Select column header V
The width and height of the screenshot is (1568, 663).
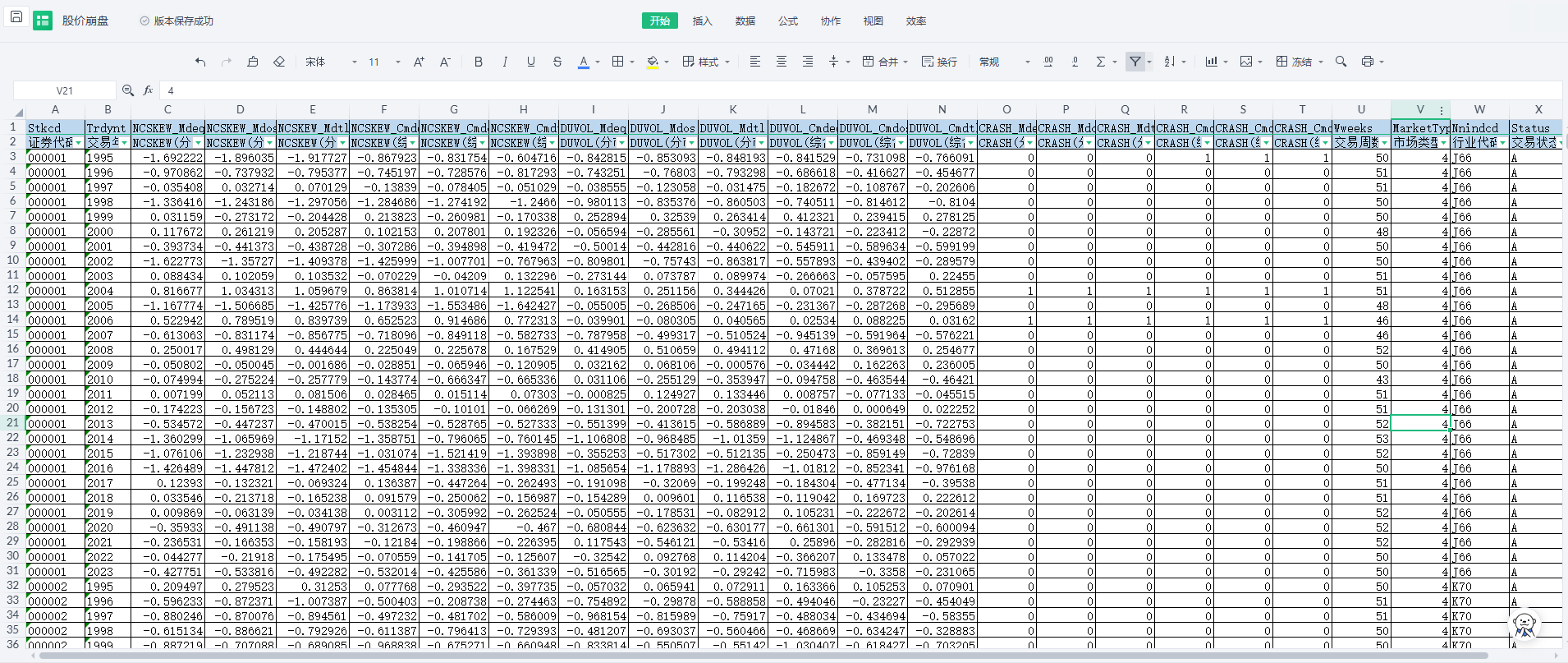click(x=1420, y=109)
